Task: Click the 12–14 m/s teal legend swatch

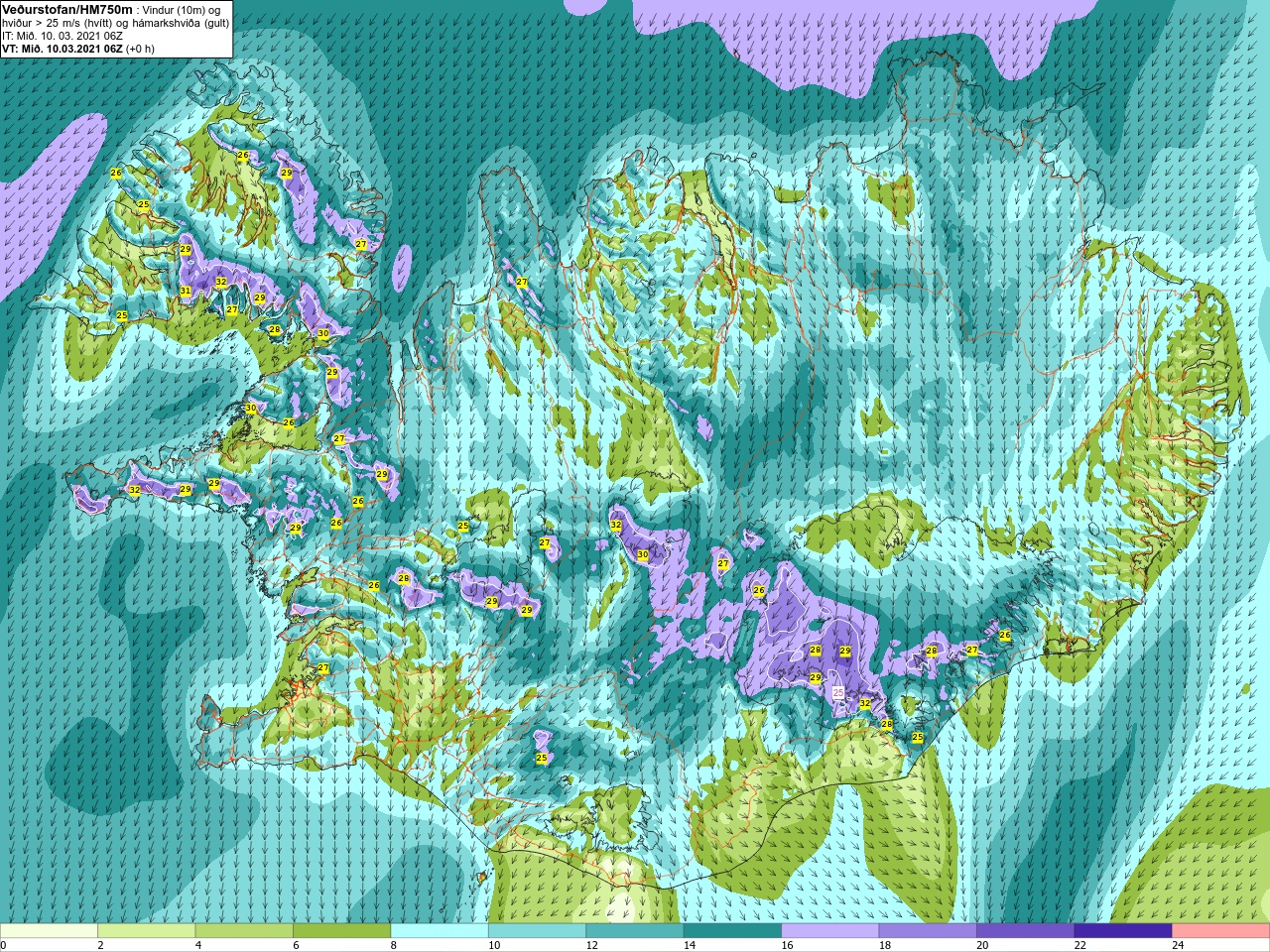Action: (x=635, y=931)
